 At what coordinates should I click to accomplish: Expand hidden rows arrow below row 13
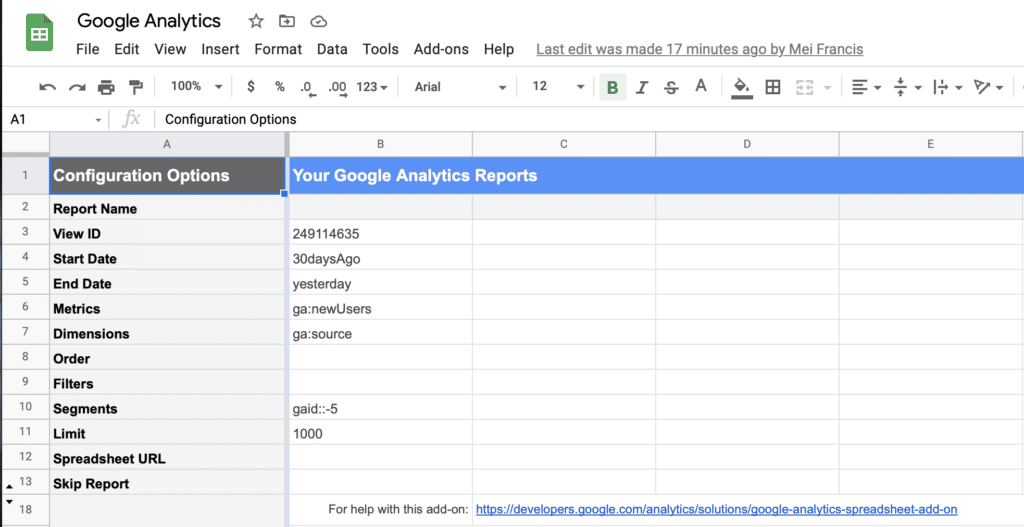pyautogui.click(x=9, y=487)
